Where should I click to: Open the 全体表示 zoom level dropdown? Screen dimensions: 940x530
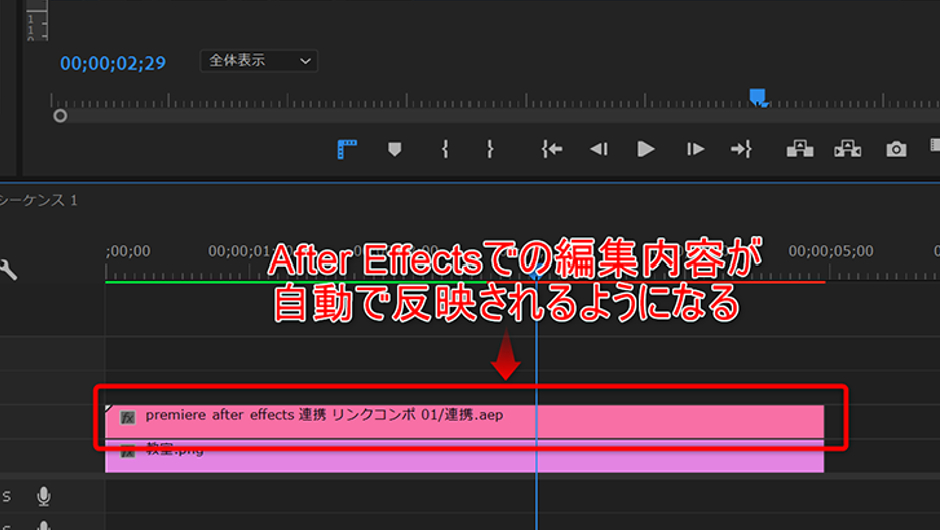(258, 61)
